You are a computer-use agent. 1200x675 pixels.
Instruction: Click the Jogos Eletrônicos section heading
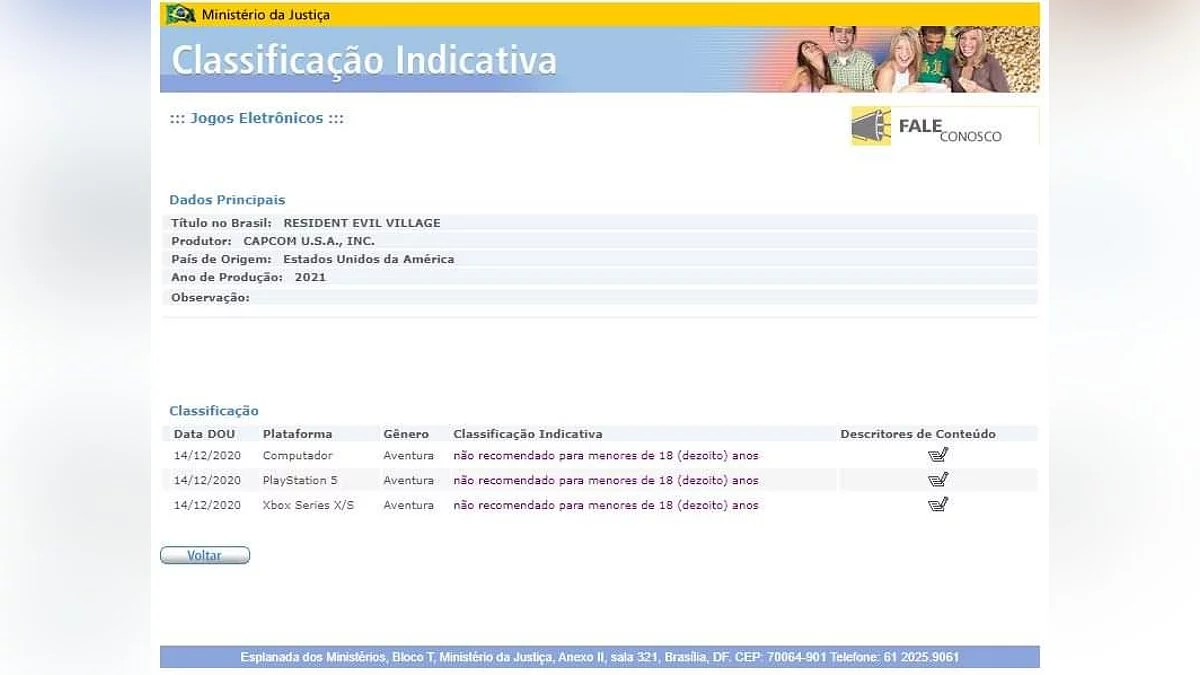(x=256, y=118)
